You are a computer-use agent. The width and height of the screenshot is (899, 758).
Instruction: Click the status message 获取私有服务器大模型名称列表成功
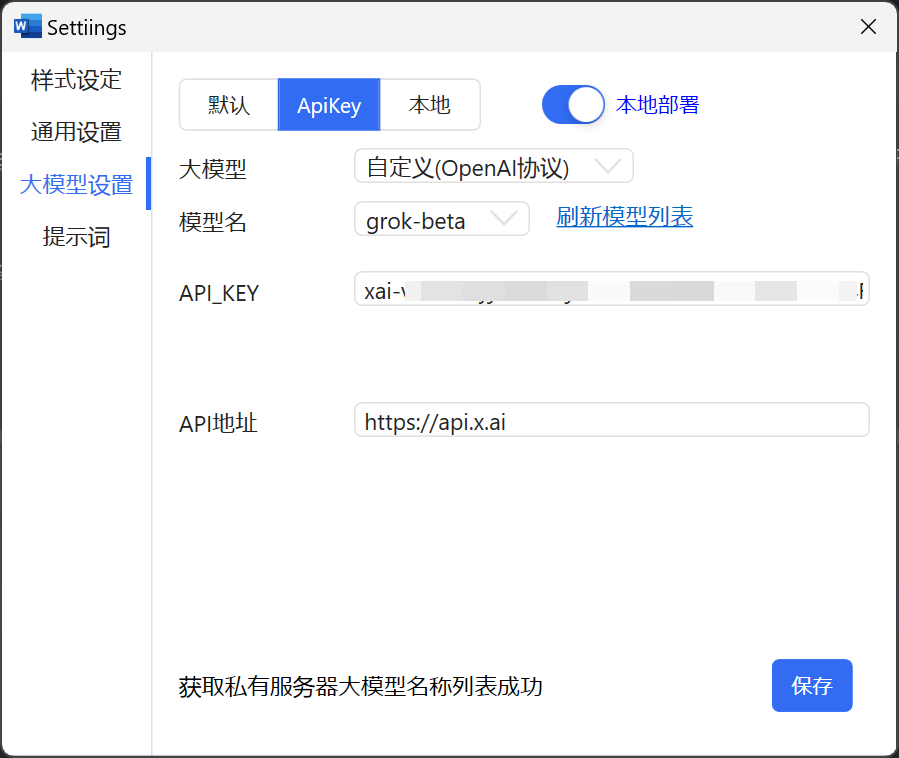[356, 687]
